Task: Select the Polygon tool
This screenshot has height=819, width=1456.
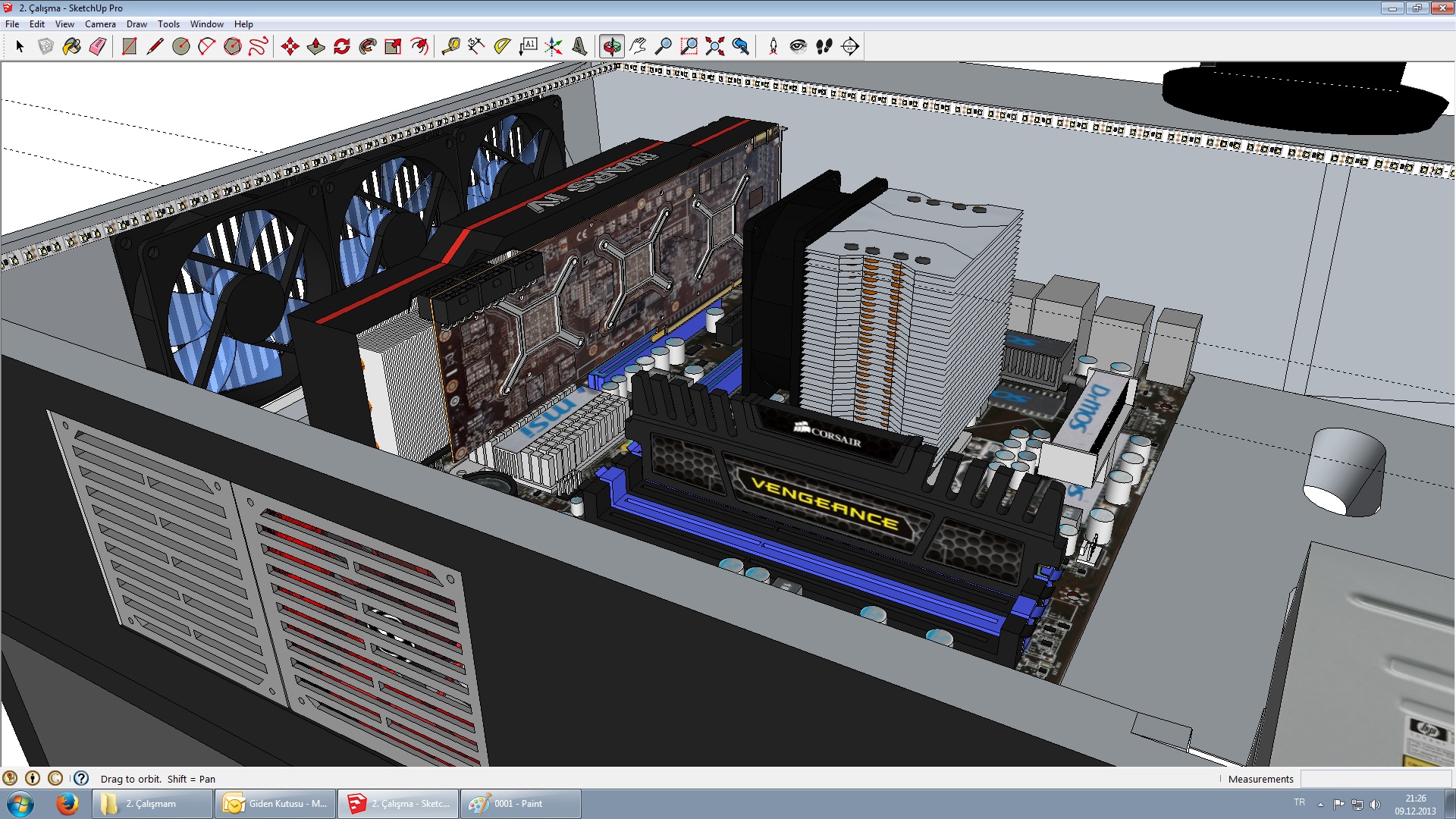Action: coord(233,46)
